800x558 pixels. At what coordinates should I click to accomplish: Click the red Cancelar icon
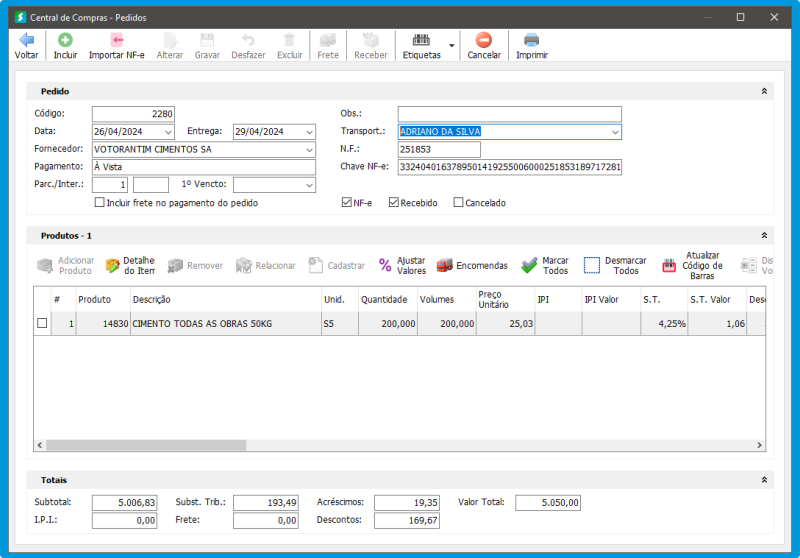click(x=484, y=40)
